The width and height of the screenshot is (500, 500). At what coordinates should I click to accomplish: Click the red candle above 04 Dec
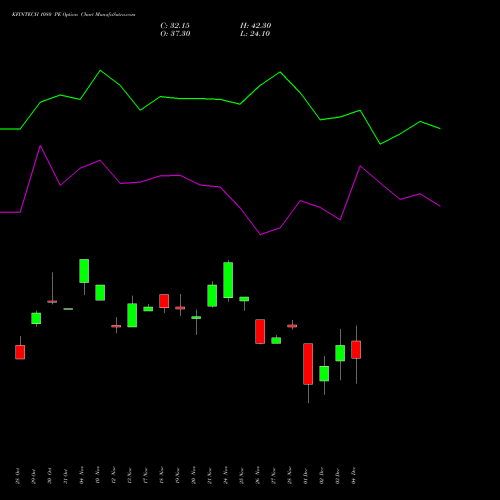(356, 350)
